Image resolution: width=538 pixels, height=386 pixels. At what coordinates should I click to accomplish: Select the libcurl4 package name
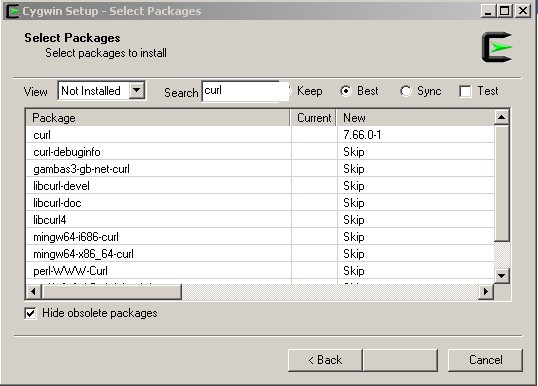pos(50,220)
